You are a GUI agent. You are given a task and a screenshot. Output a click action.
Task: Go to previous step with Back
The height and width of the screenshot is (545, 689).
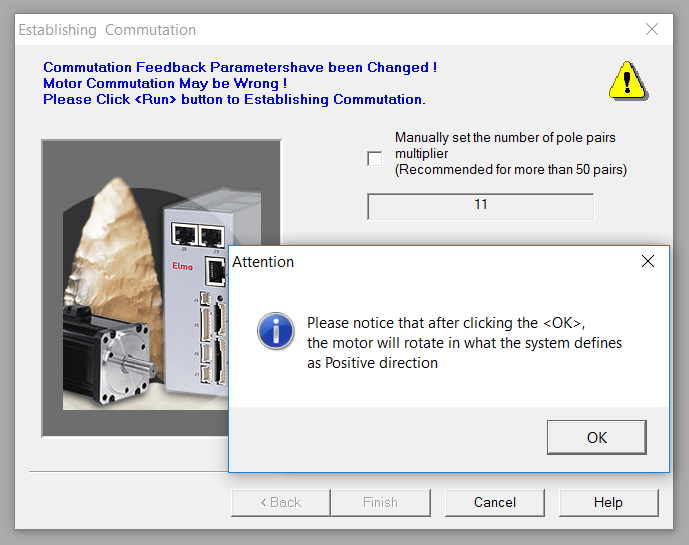[x=281, y=502]
